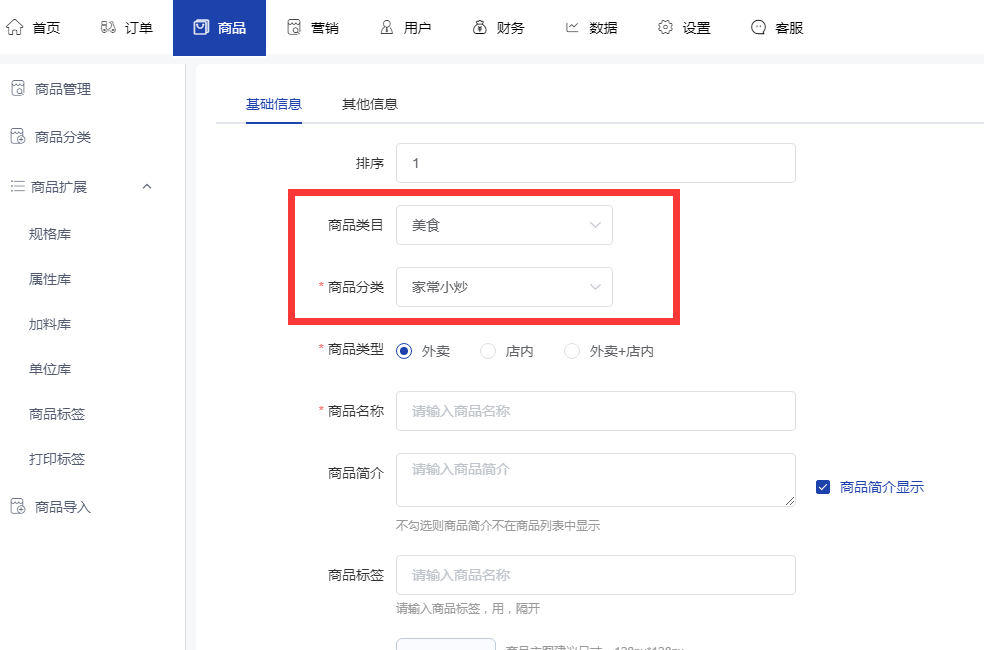Go to 商品导入 in sidebar

[63, 507]
